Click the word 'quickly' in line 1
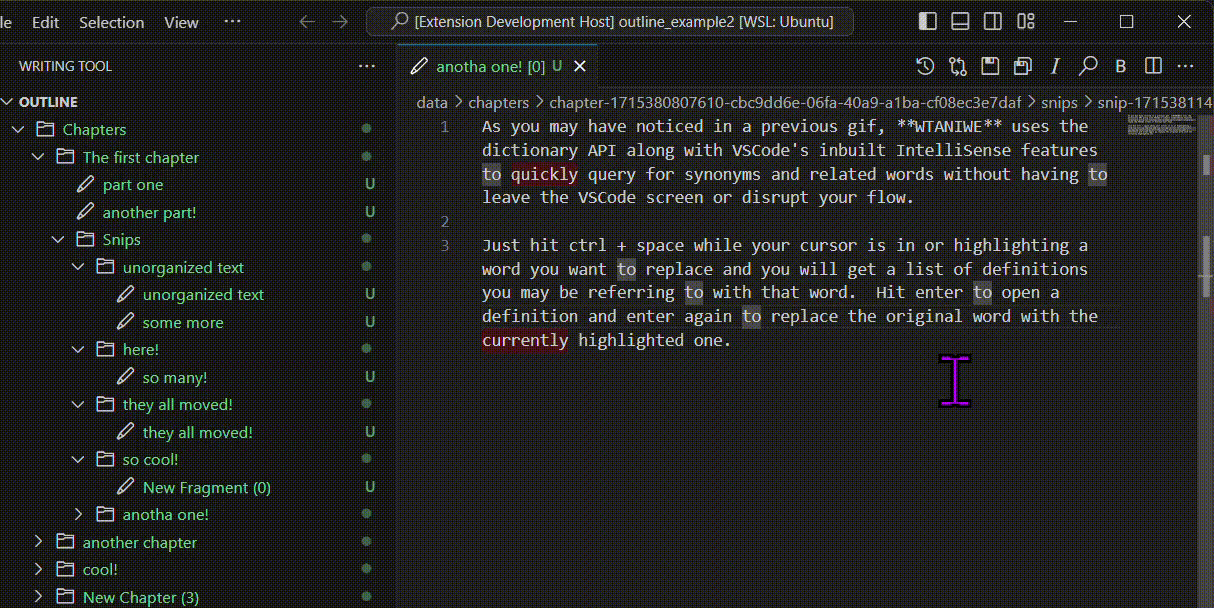The width and height of the screenshot is (1214, 608). 545,174
